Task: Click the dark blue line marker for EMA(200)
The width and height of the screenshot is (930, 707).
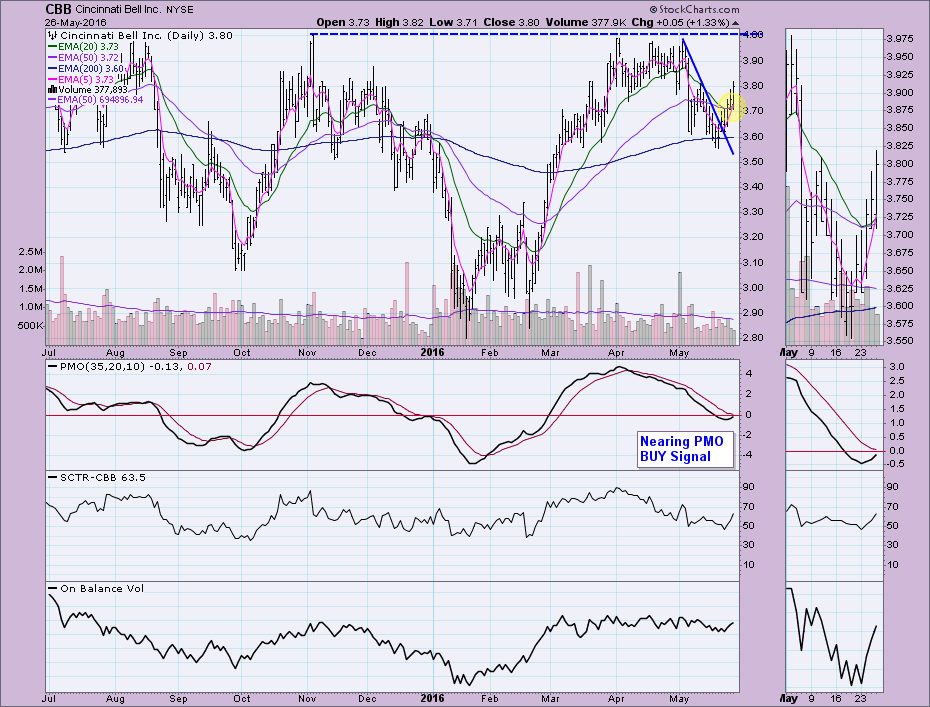Action: tap(53, 68)
